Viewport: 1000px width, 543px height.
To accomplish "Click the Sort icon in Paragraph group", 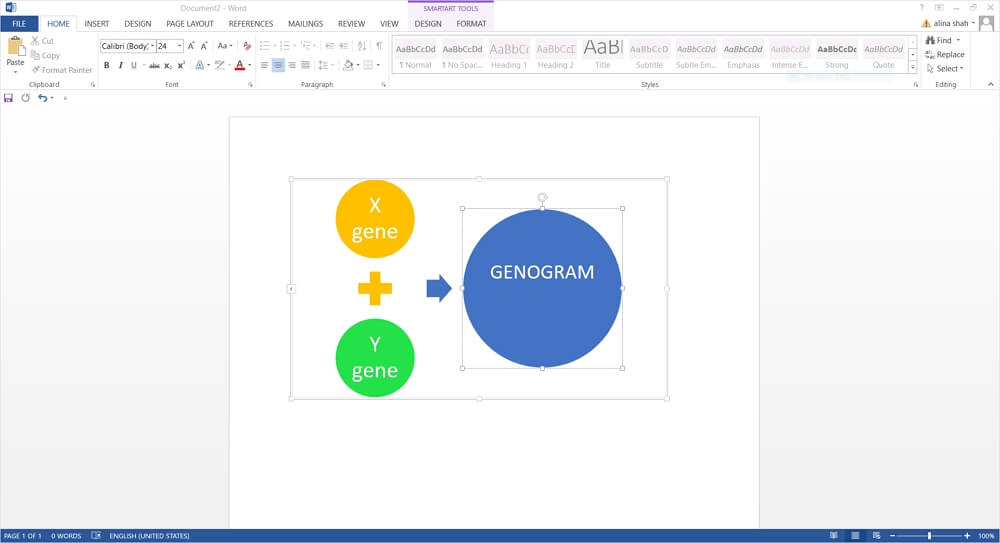I will pyautogui.click(x=362, y=46).
